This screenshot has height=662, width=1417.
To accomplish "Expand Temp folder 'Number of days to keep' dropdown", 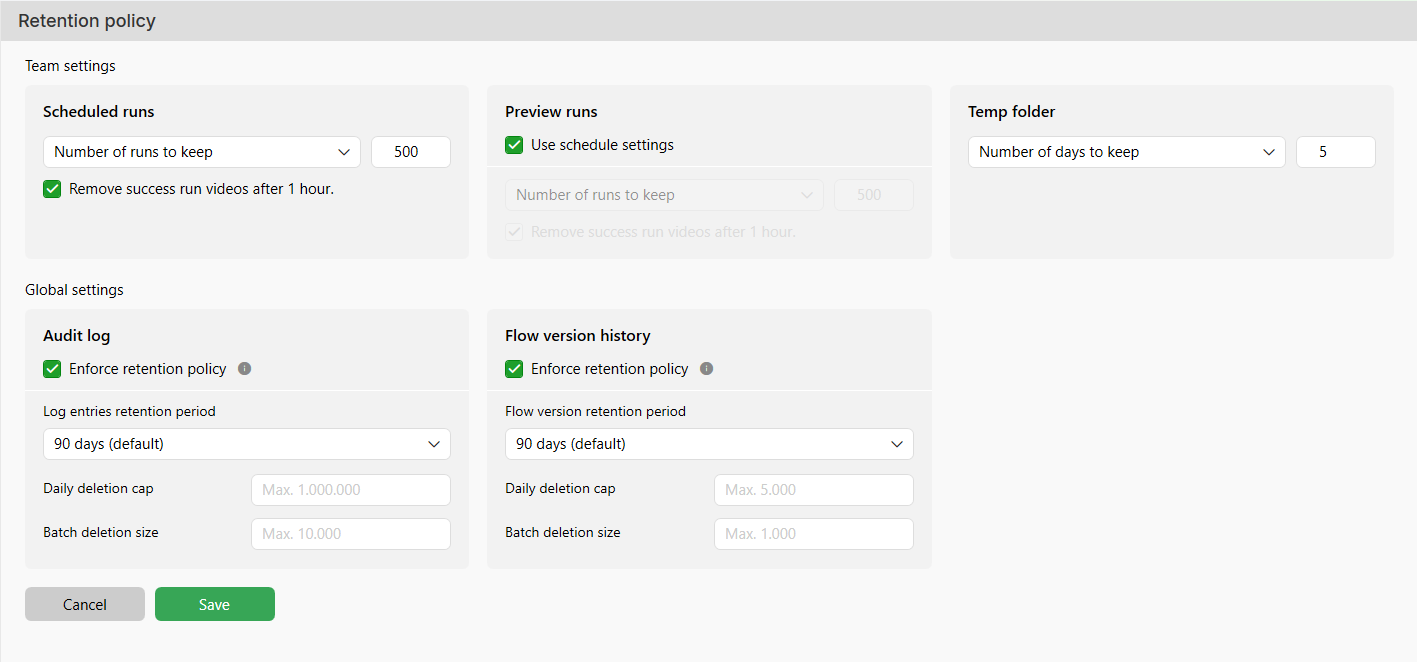I will (x=1126, y=152).
